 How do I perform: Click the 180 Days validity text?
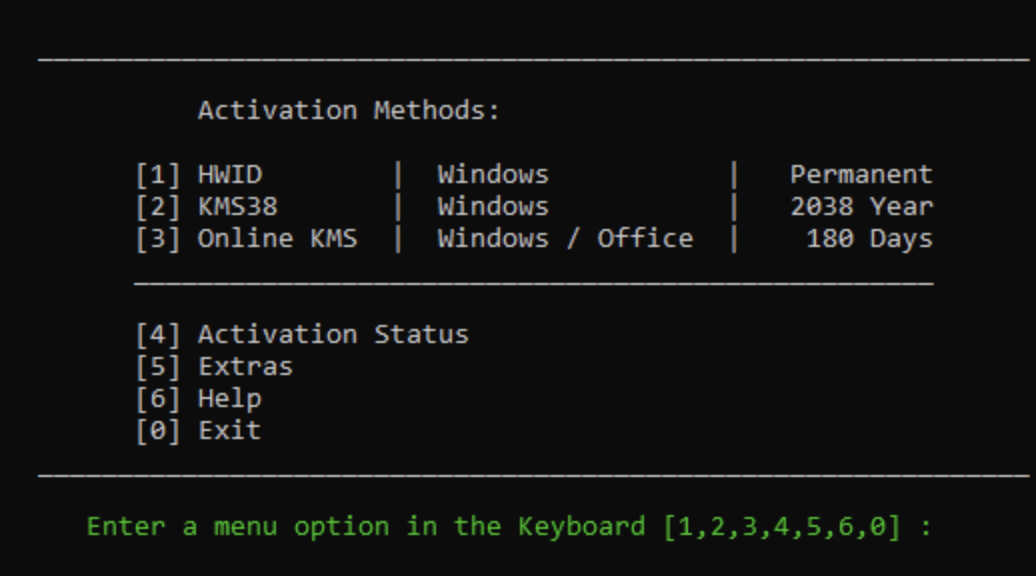point(870,239)
